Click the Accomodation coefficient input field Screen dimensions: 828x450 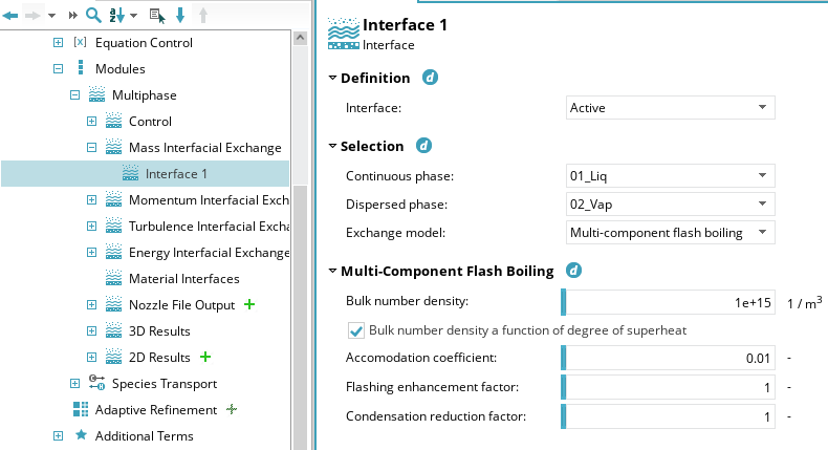click(x=667, y=357)
